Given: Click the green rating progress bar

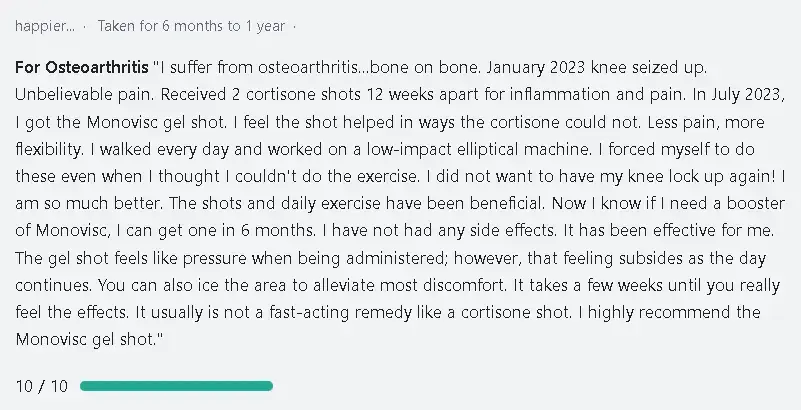Looking at the screenshot, I should click(176, 386).
